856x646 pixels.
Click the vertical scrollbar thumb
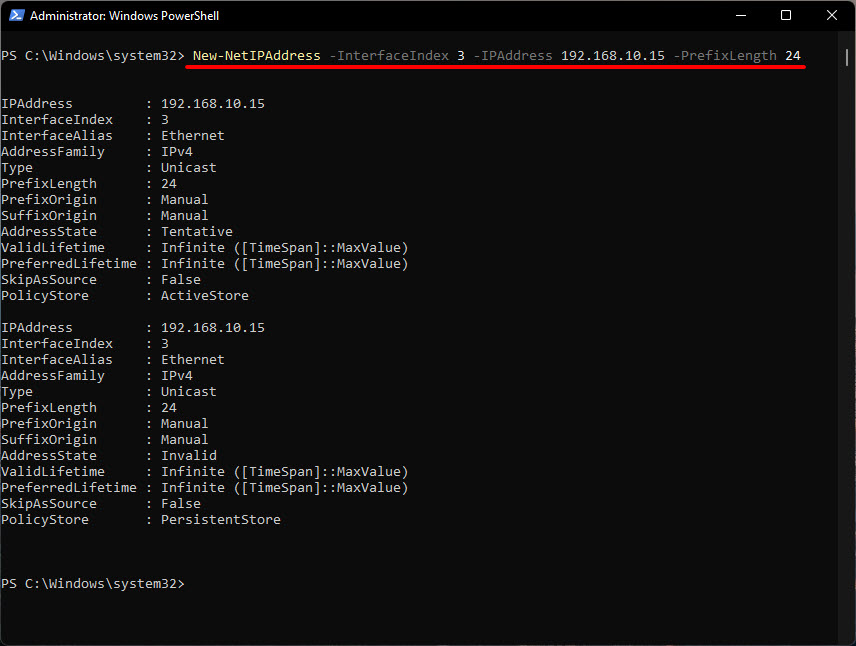coord(846,57)
